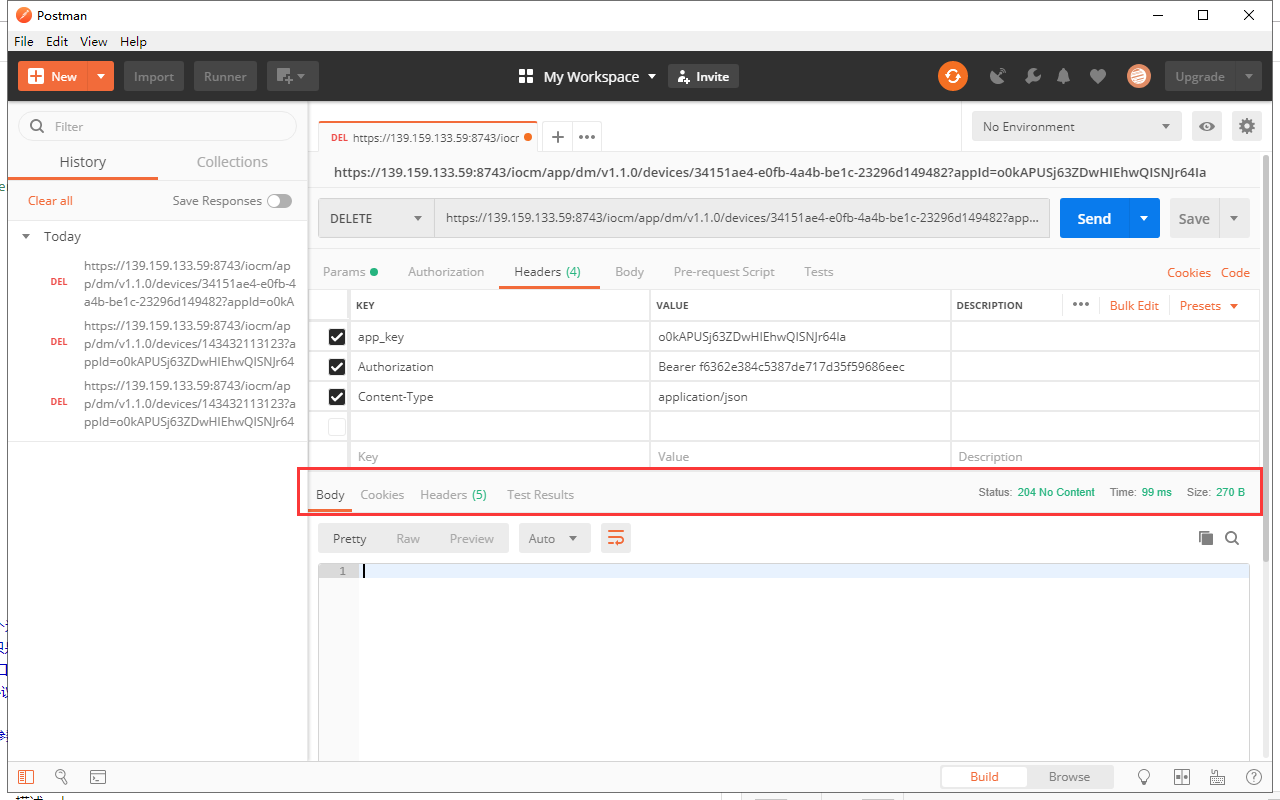This screenshot has height=800, width=1280.
Task: Copy the response body to clipboard
Action: [x=1206, y=538]
